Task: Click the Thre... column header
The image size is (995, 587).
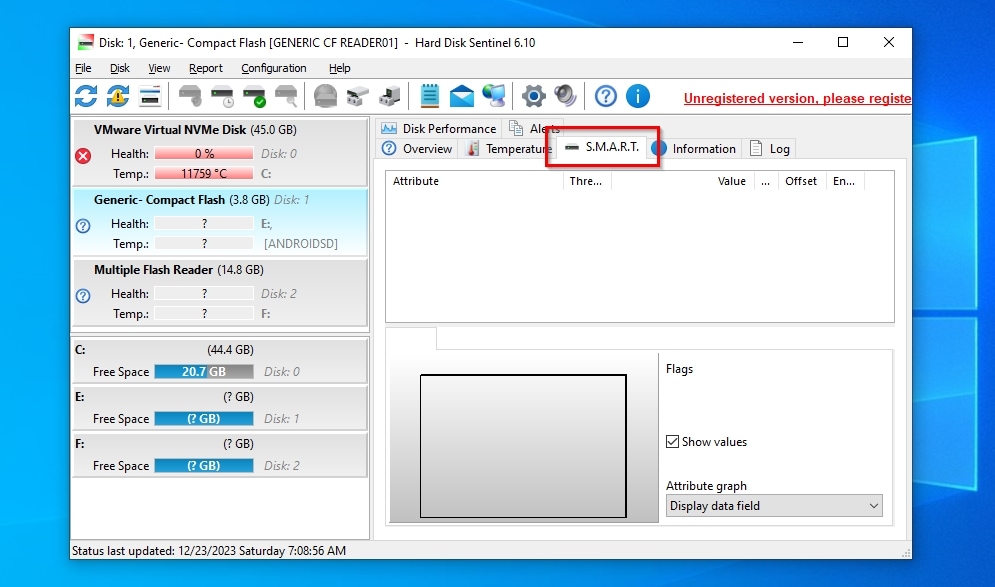Action: (x=587, y=181)
